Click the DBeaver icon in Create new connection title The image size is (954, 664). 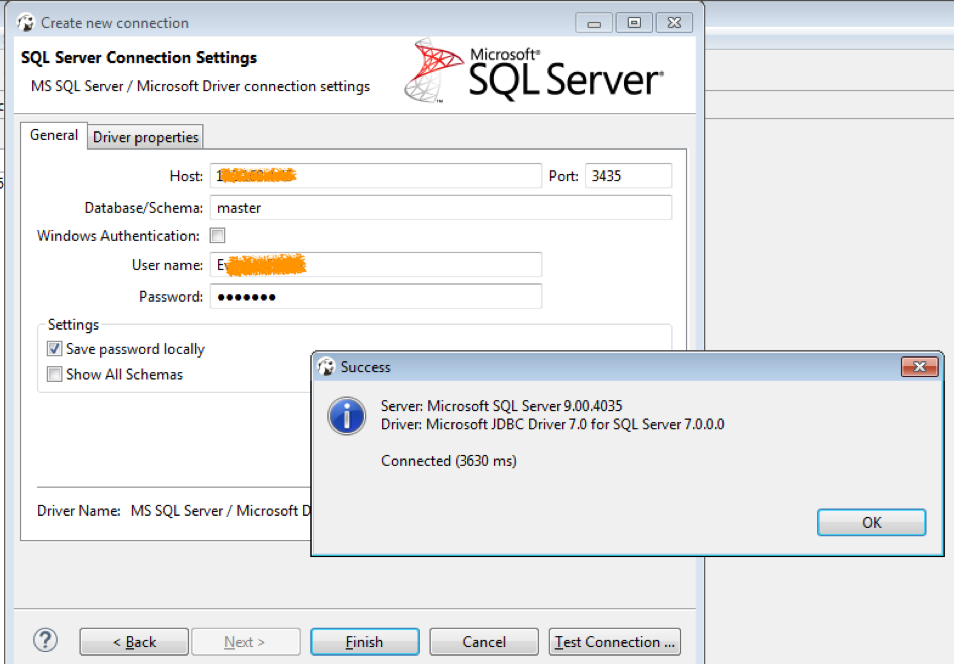click(26, 22)
